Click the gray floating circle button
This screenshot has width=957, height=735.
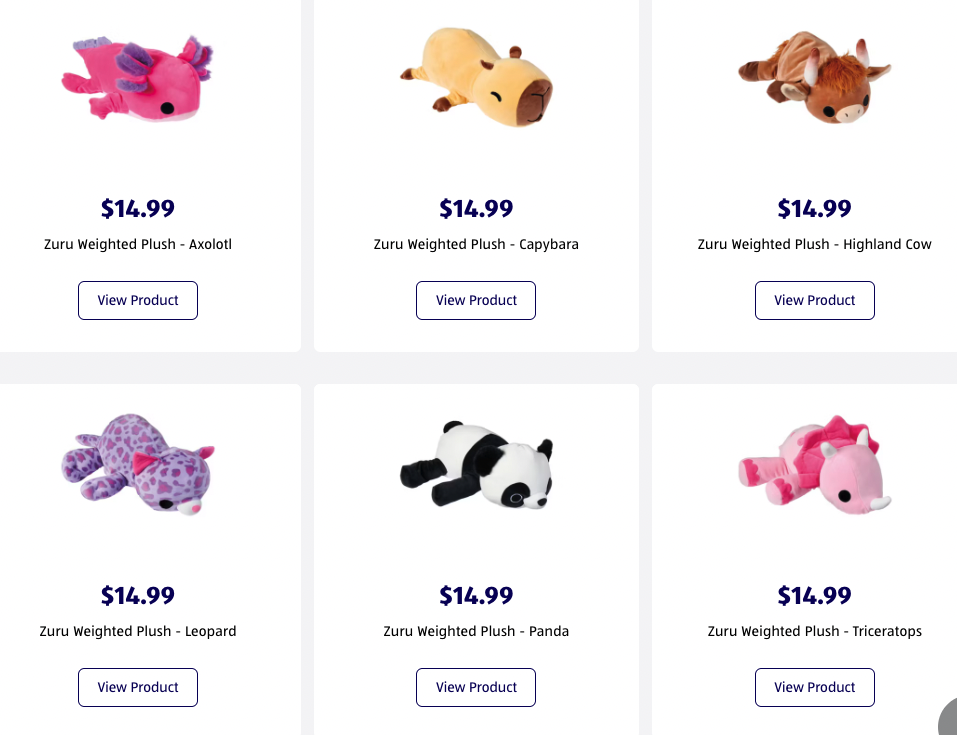click(948, 722)
